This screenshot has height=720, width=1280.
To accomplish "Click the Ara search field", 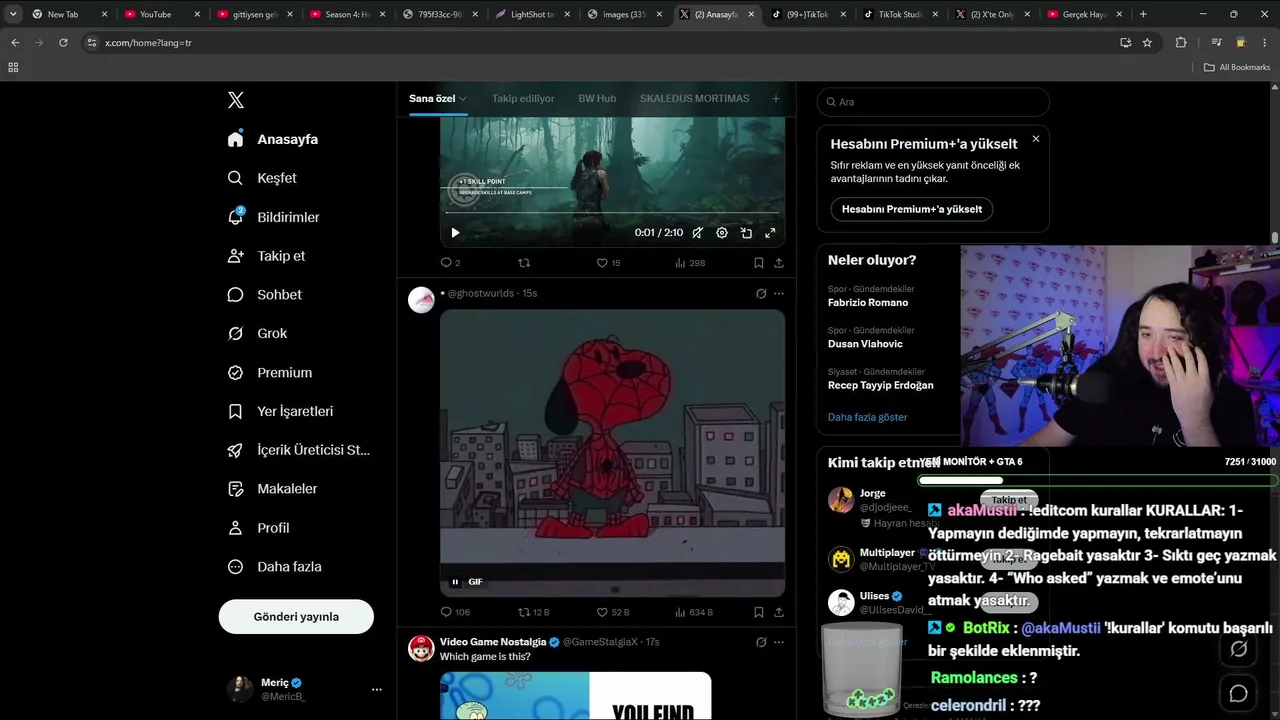I will click(x=933, y=102).
